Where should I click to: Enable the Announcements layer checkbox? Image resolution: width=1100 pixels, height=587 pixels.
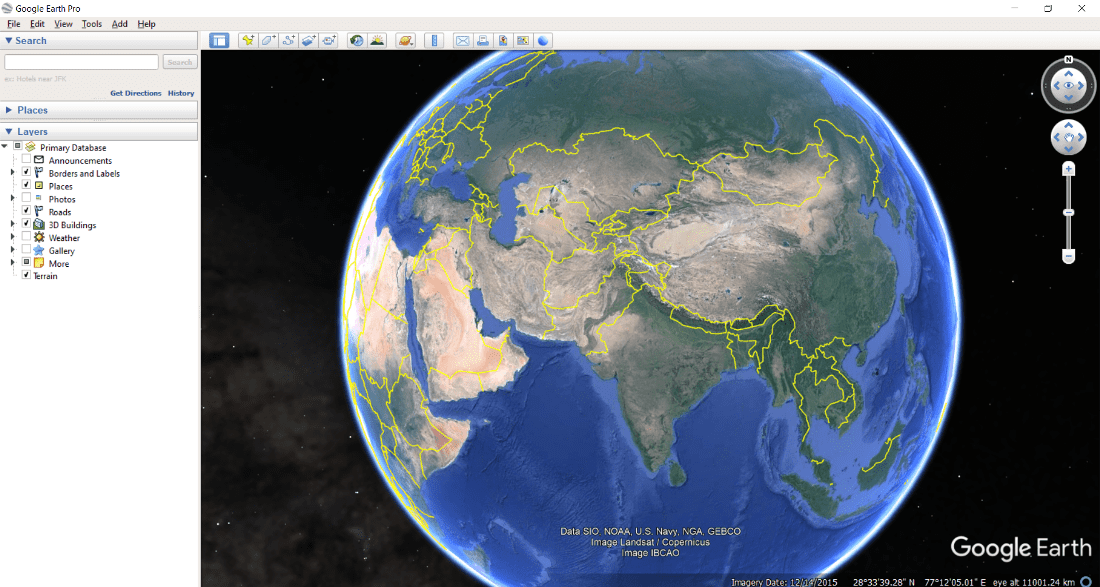[26, 160]
